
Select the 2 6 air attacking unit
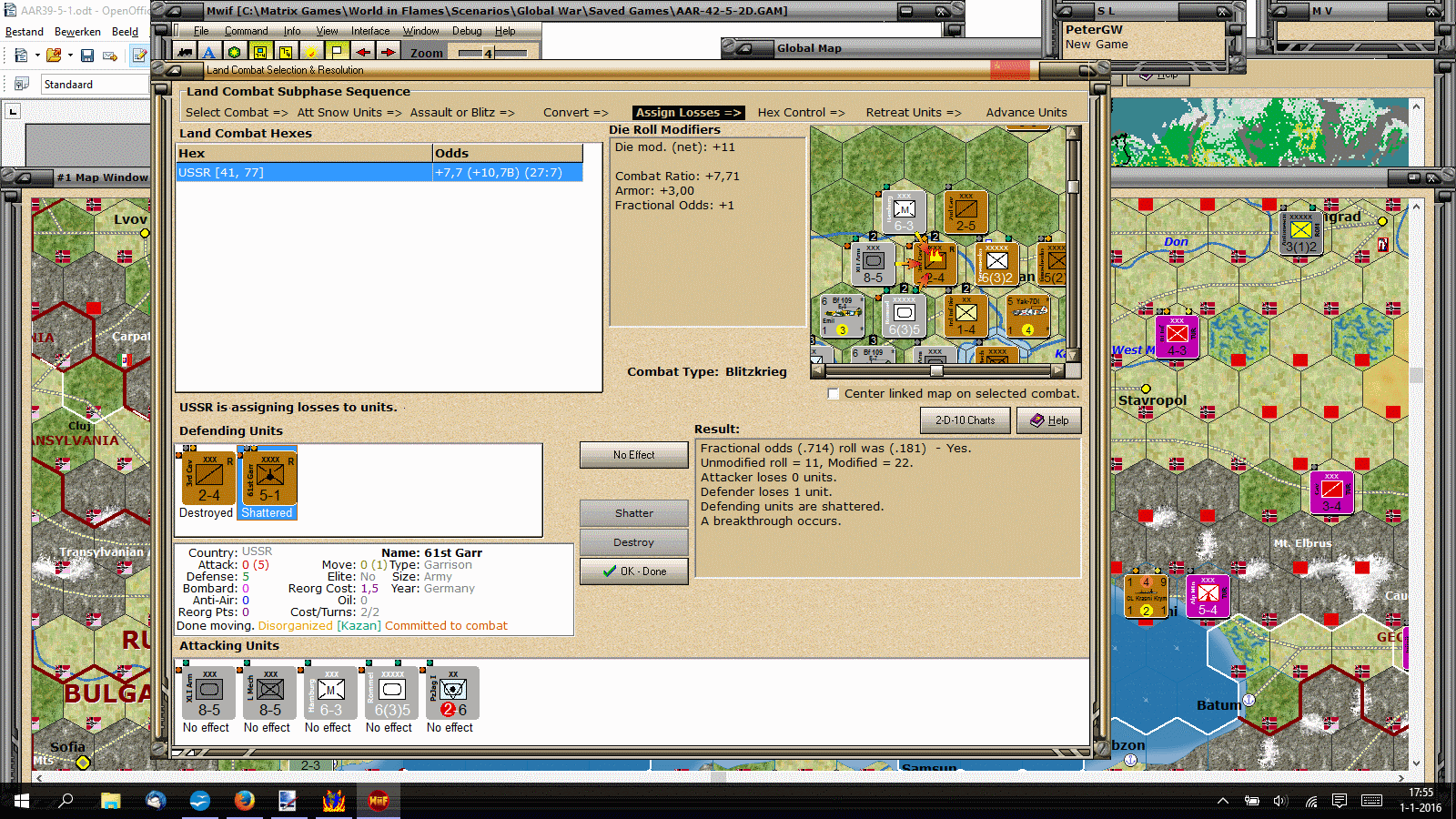tap(452, 694)
